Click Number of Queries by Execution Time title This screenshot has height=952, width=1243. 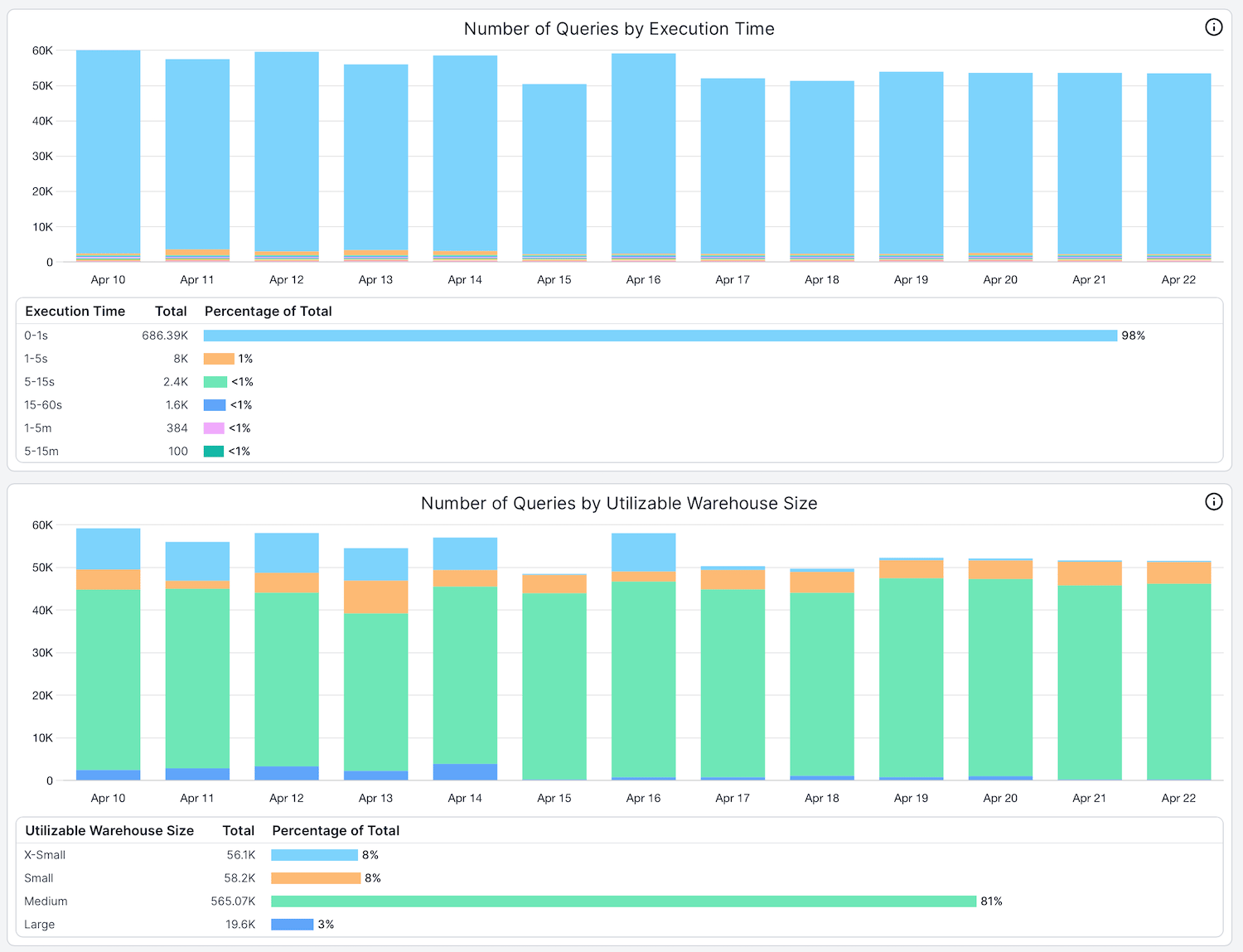pyautogui.click(x=619, y=29)
